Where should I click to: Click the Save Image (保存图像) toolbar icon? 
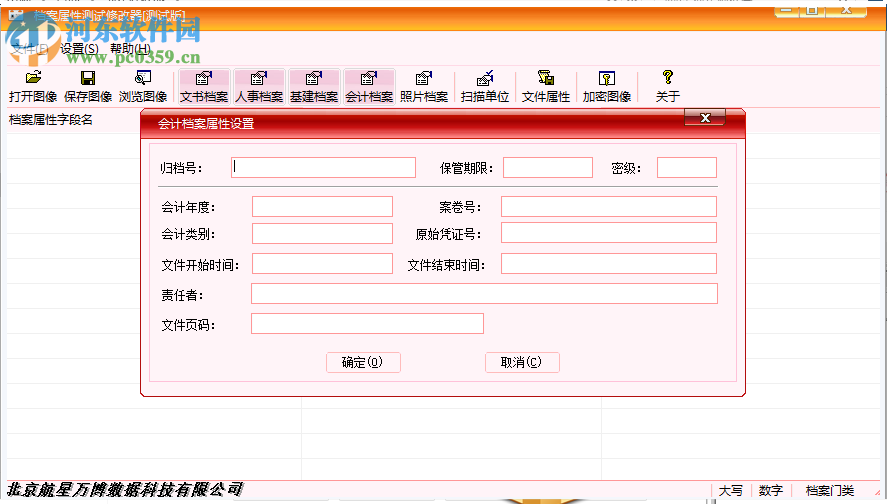click(88, 87)
